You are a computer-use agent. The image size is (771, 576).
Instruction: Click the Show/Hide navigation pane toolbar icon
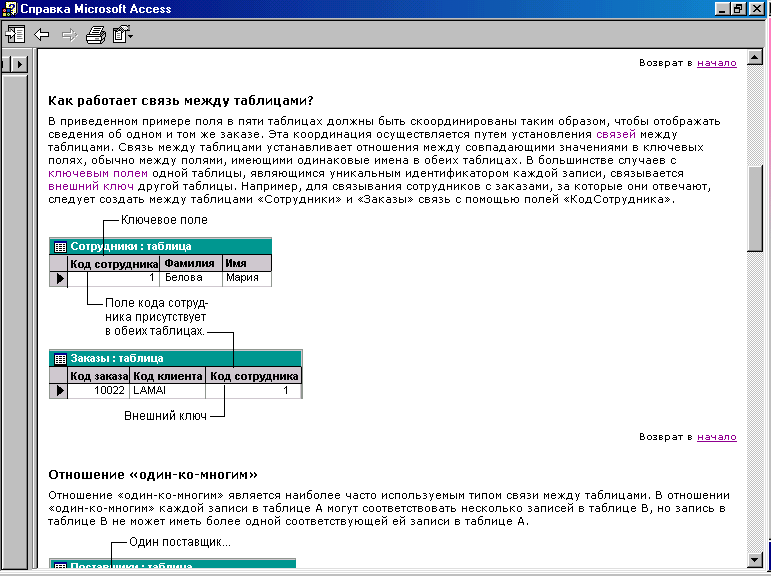pos(15,35)
